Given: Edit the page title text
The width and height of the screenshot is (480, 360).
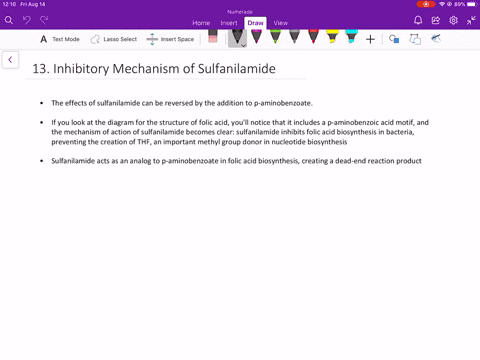Looking at the screenshot, I should point(154,69).
